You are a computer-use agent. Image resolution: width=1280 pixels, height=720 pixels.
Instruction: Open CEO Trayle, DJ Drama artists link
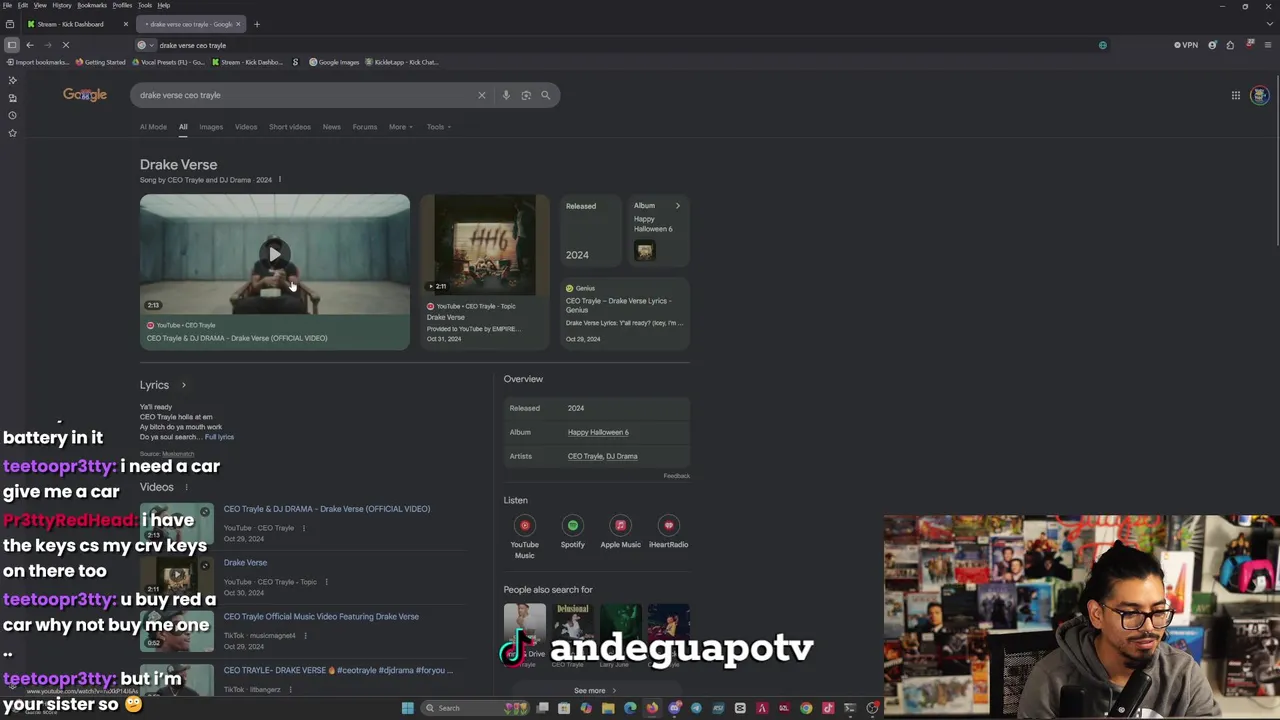click(x=602, y=456)
